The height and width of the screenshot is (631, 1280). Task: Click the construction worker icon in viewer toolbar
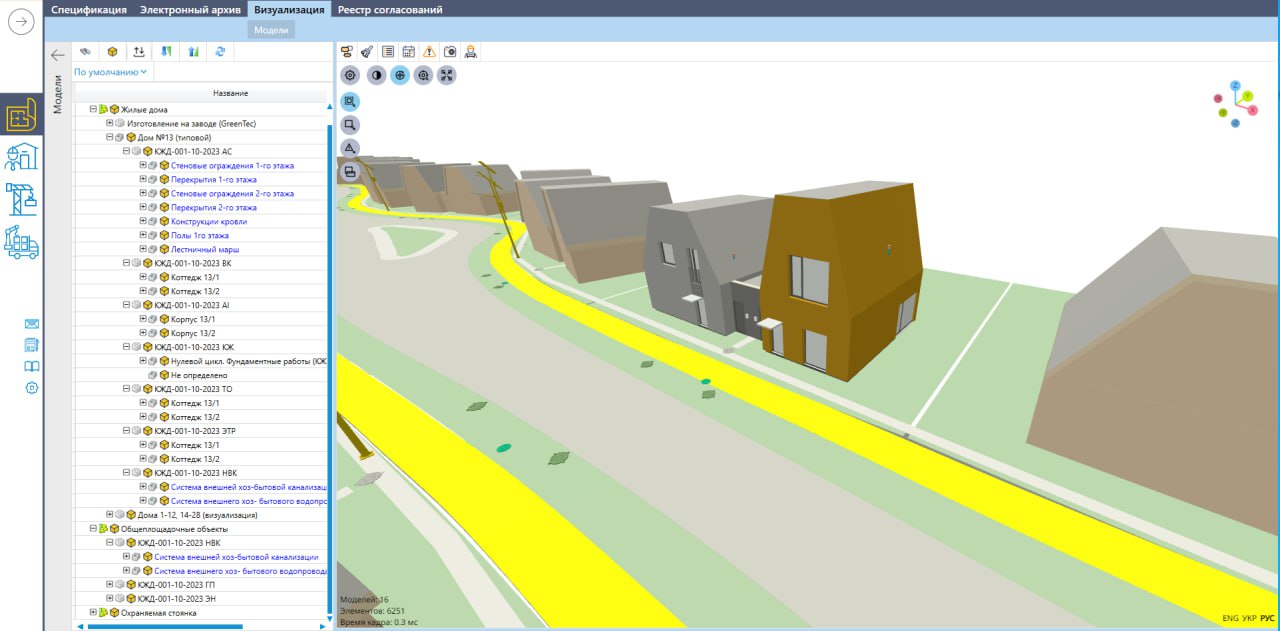(x=470, y=52)
